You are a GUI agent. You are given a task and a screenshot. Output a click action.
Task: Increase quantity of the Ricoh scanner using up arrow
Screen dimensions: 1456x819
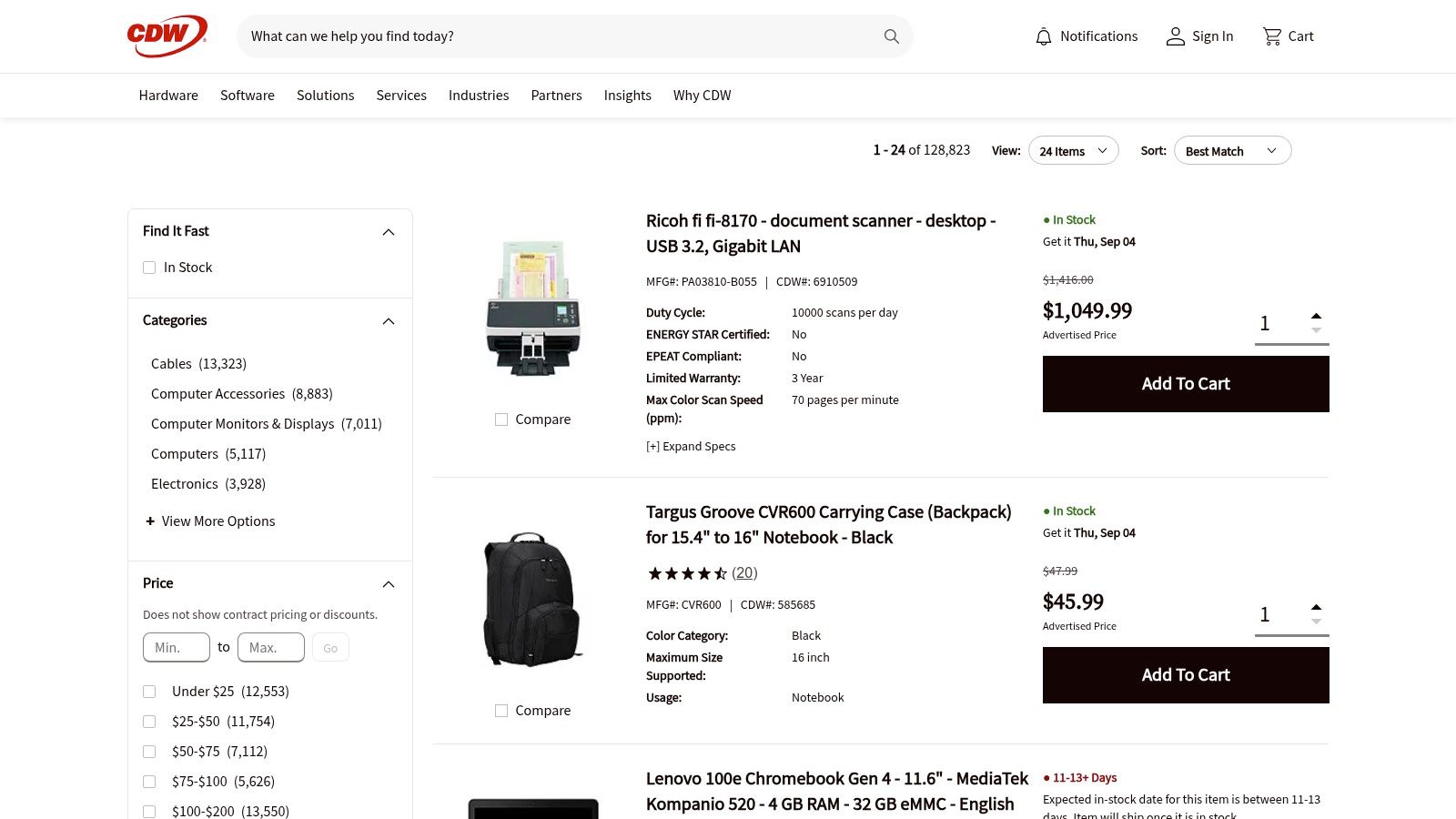(x=1316, y=314)
